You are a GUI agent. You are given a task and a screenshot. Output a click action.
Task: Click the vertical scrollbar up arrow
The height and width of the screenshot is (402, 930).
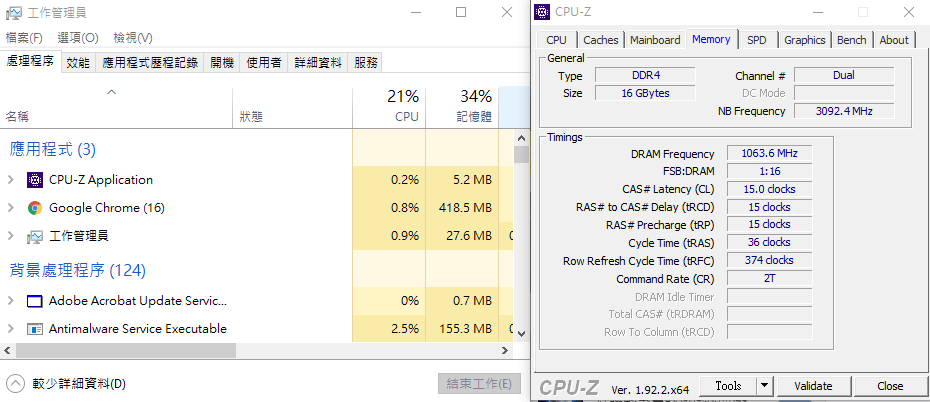[521, 138]
